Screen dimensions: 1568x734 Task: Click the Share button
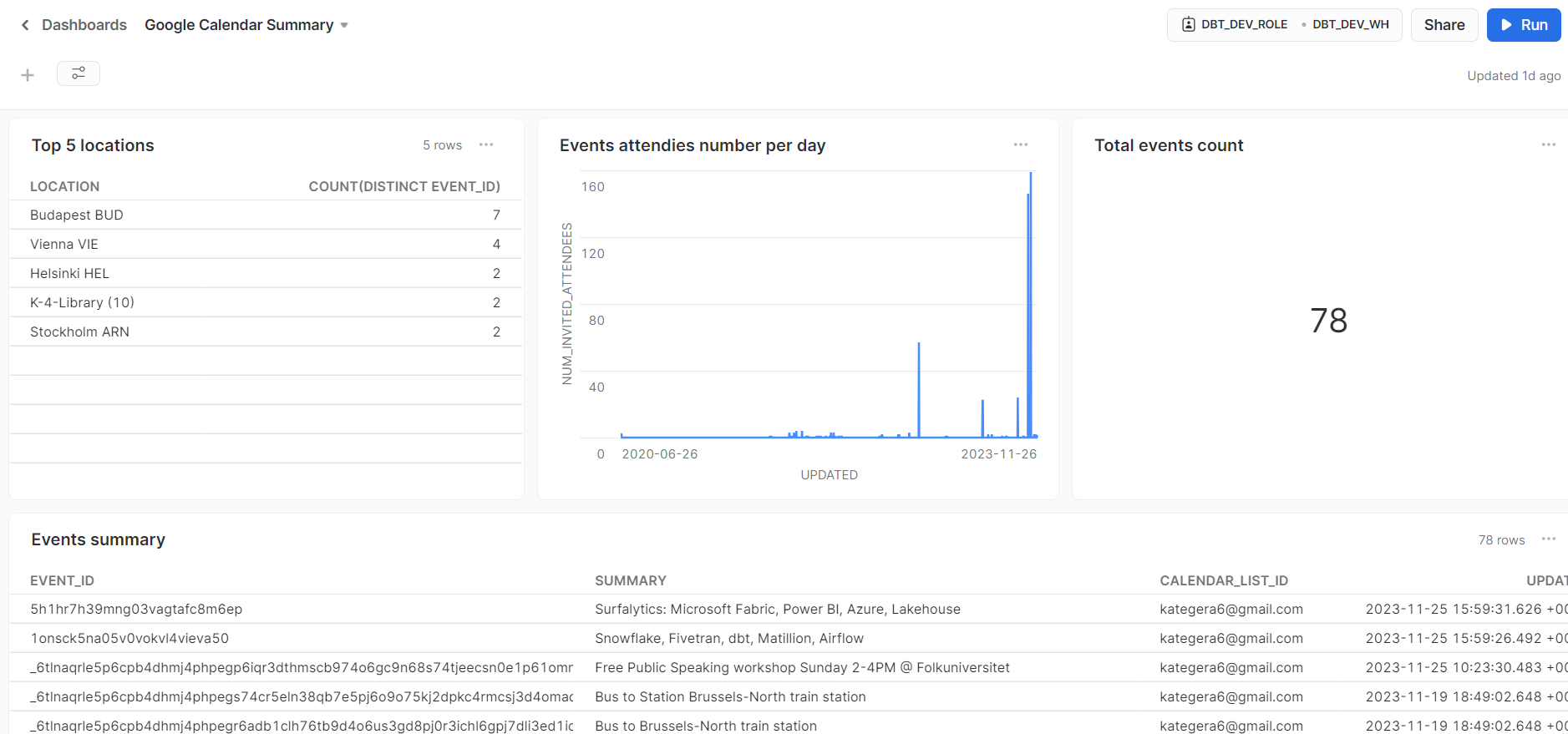tap(1444, 25)
